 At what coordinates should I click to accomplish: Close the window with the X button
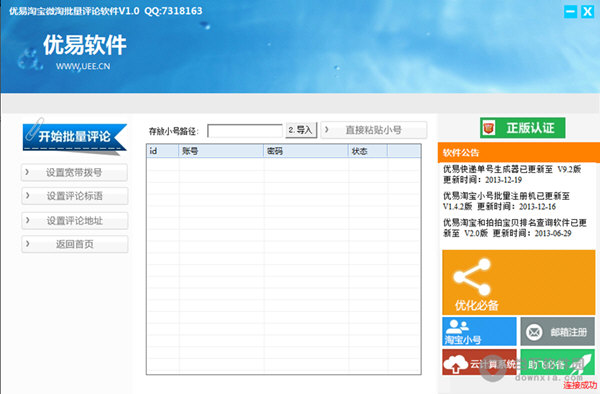(x=587, y=11)
